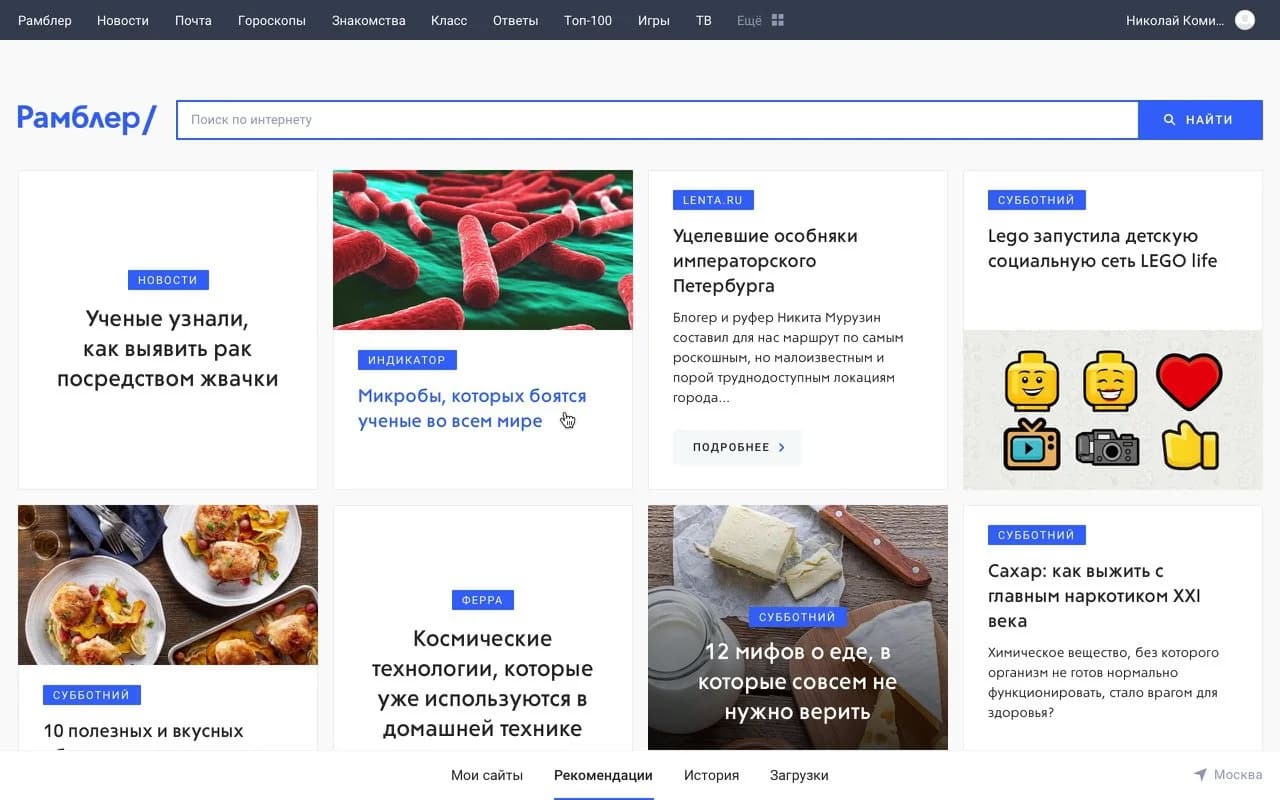Open Новости in the top menu
The height and width of the screenshot is (800, 1280).
tap(123, 20)
